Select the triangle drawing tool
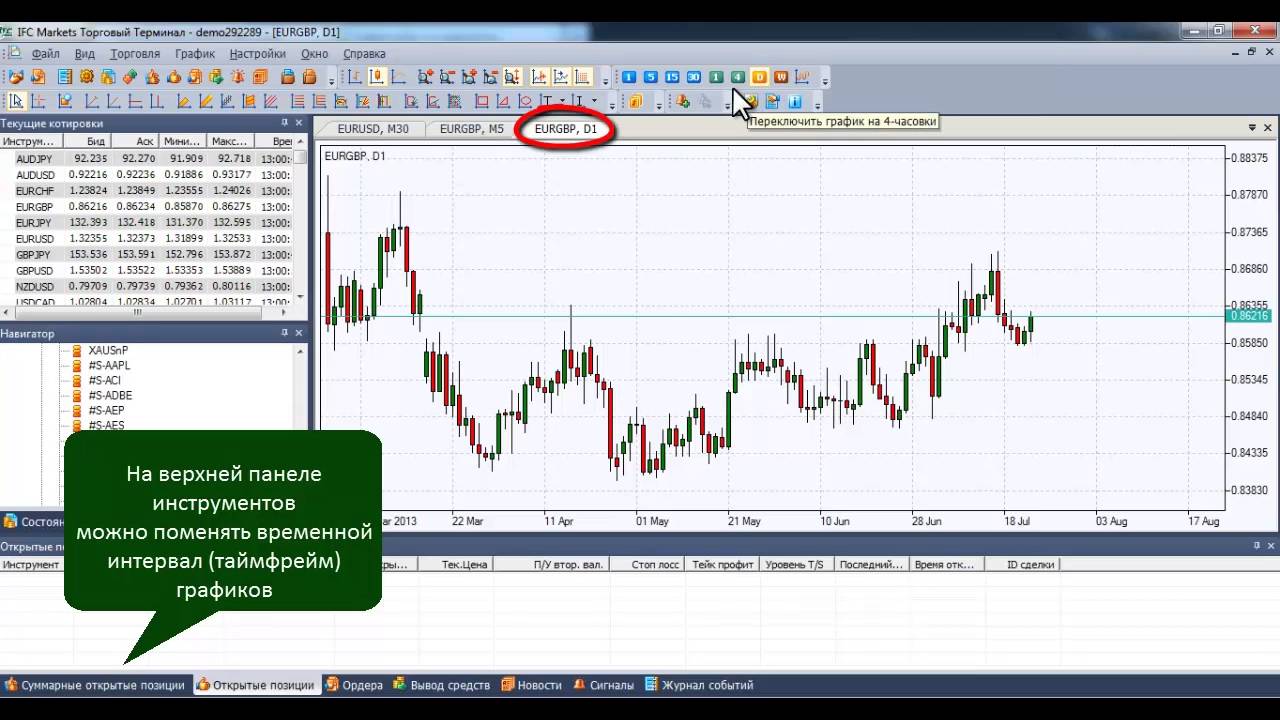The image size is (1280, 720). tap(504, 101)
